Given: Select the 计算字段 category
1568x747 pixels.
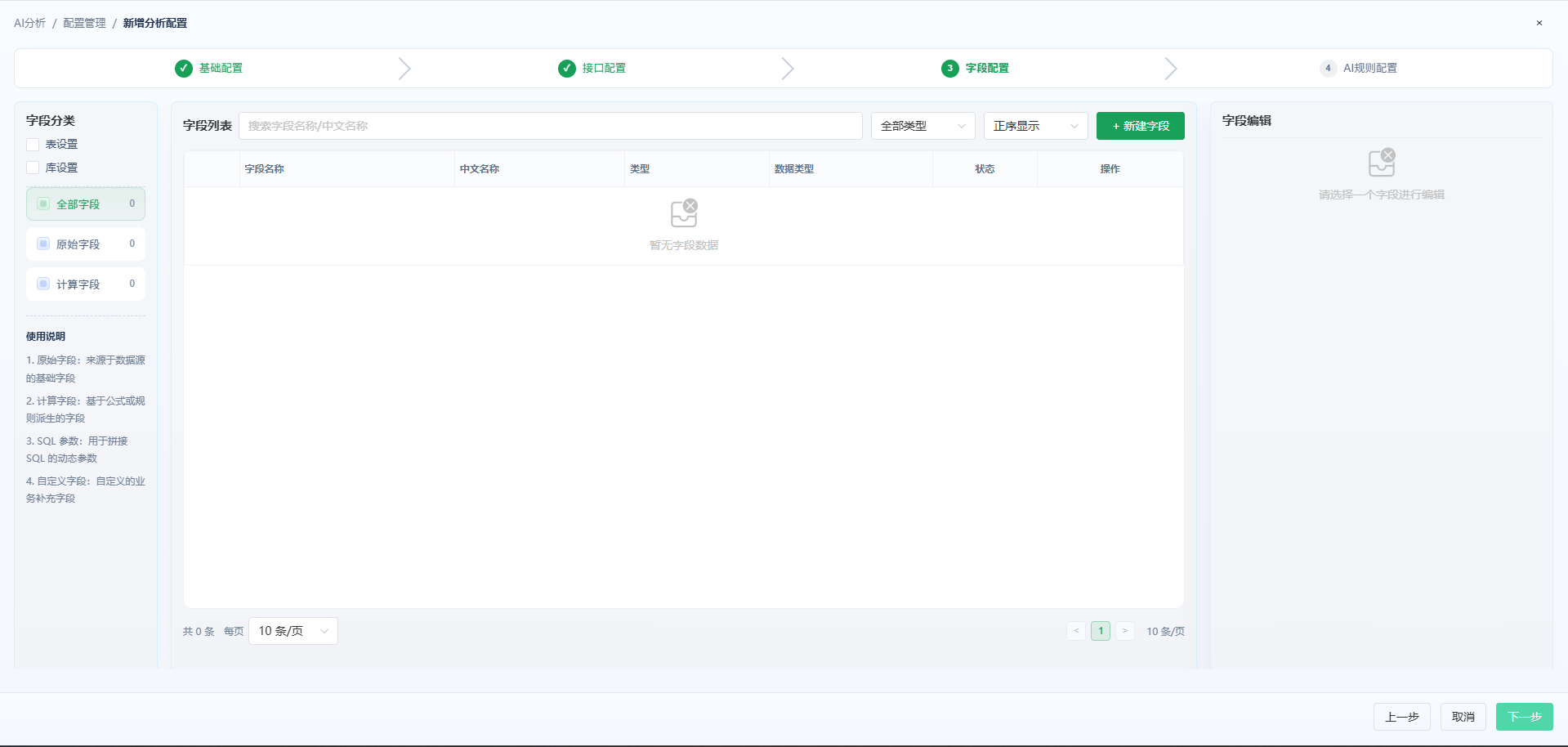Looking at the screenshot, I should (86, 284).
